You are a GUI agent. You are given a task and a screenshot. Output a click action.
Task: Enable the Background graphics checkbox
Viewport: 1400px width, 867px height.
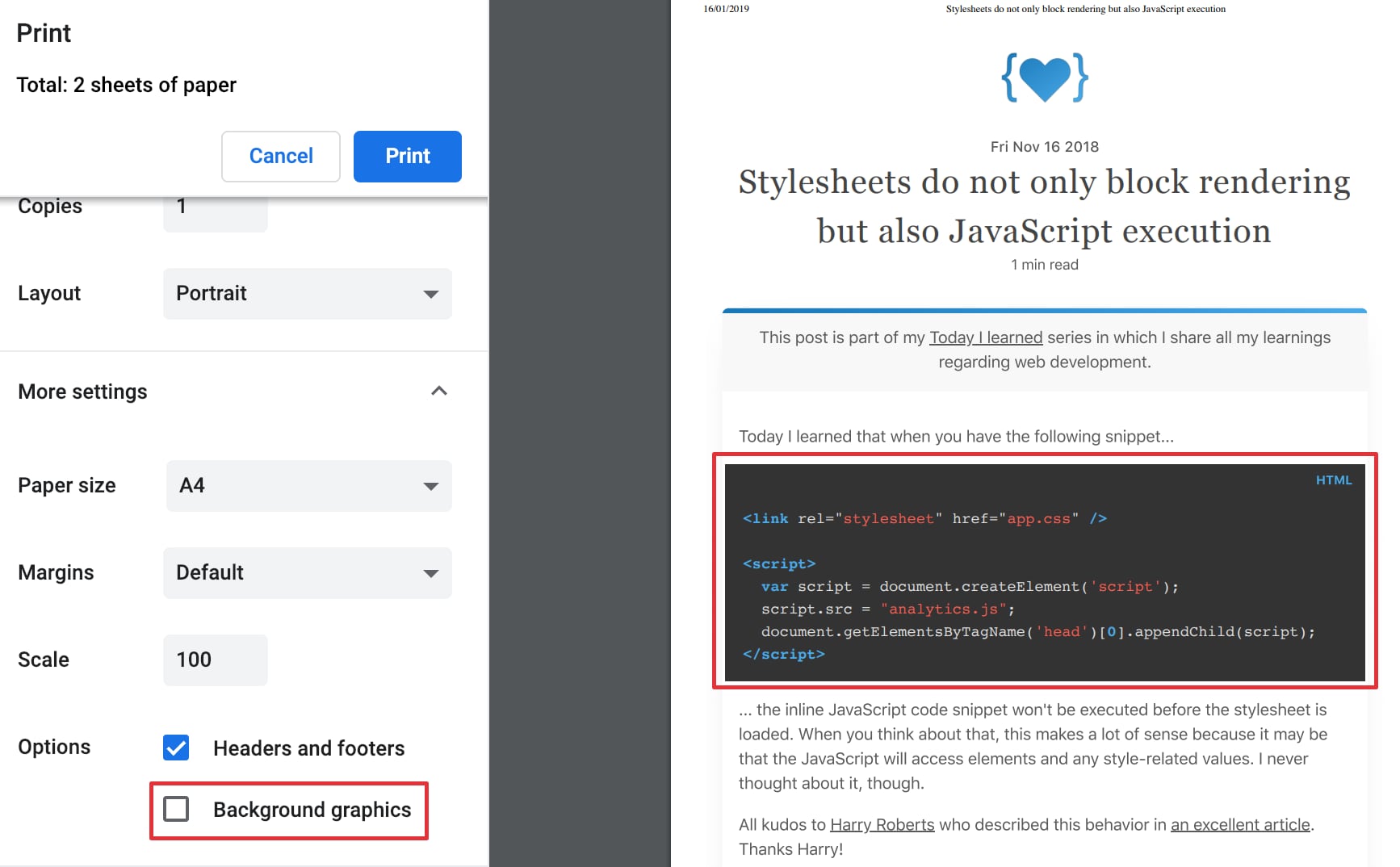point(176,809)
